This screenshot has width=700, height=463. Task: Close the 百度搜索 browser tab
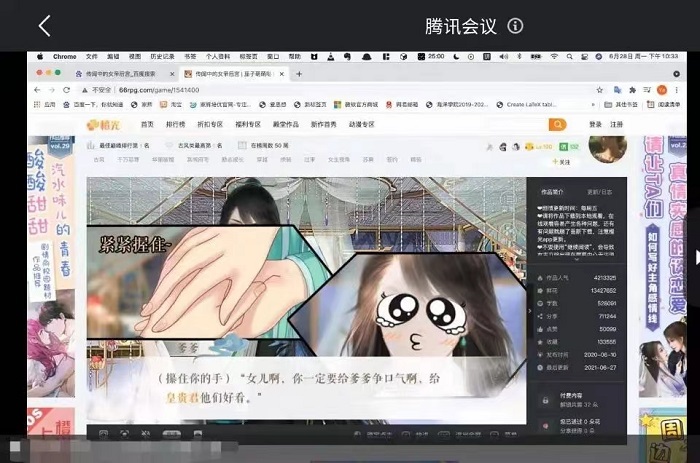pyautogui.click(x=172, y=74)
